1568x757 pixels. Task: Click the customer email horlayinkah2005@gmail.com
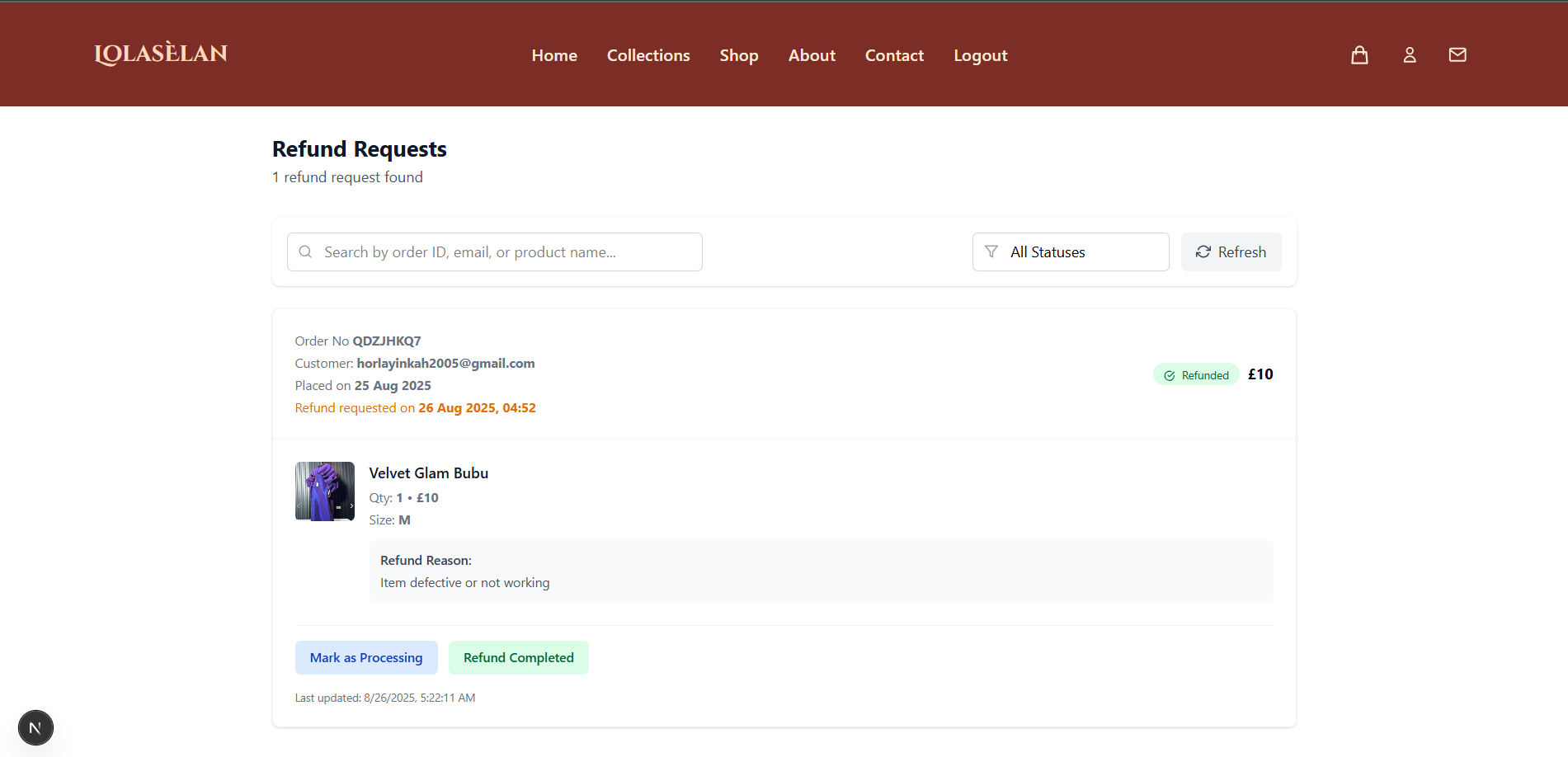tap(445, 364)
